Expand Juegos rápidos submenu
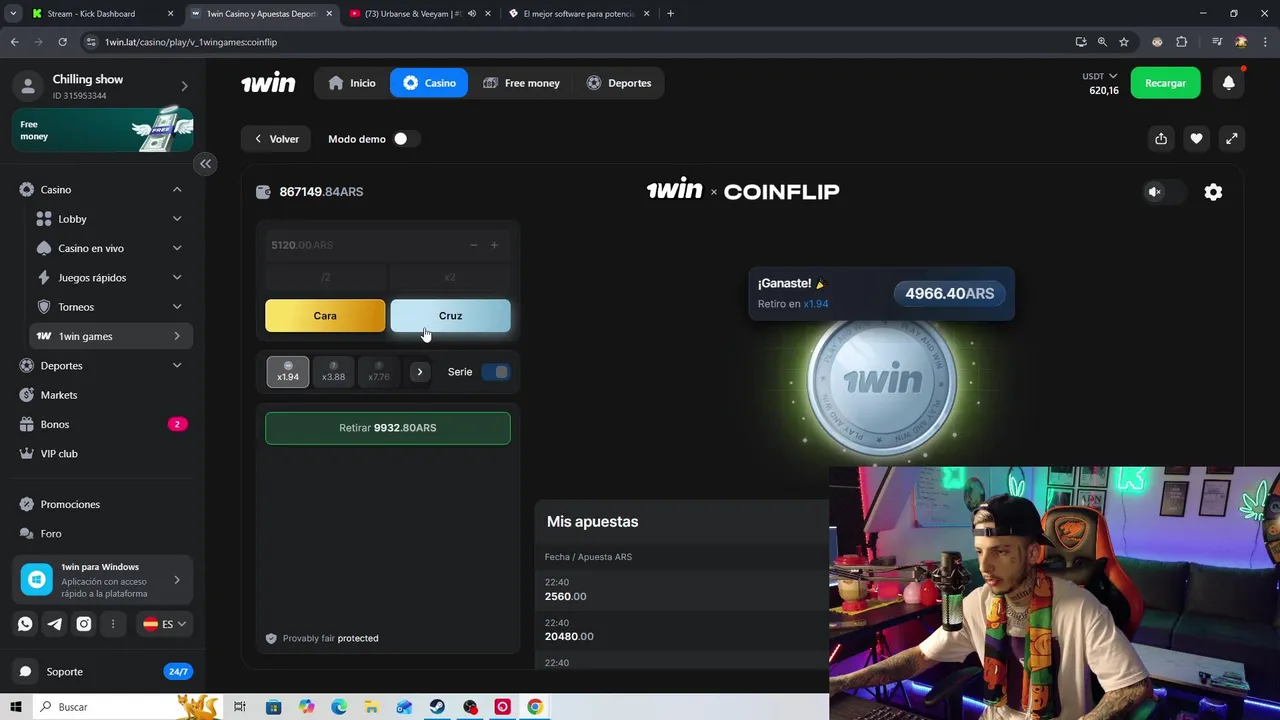This screenshot has width=1280, height=720. pos(177,278)
